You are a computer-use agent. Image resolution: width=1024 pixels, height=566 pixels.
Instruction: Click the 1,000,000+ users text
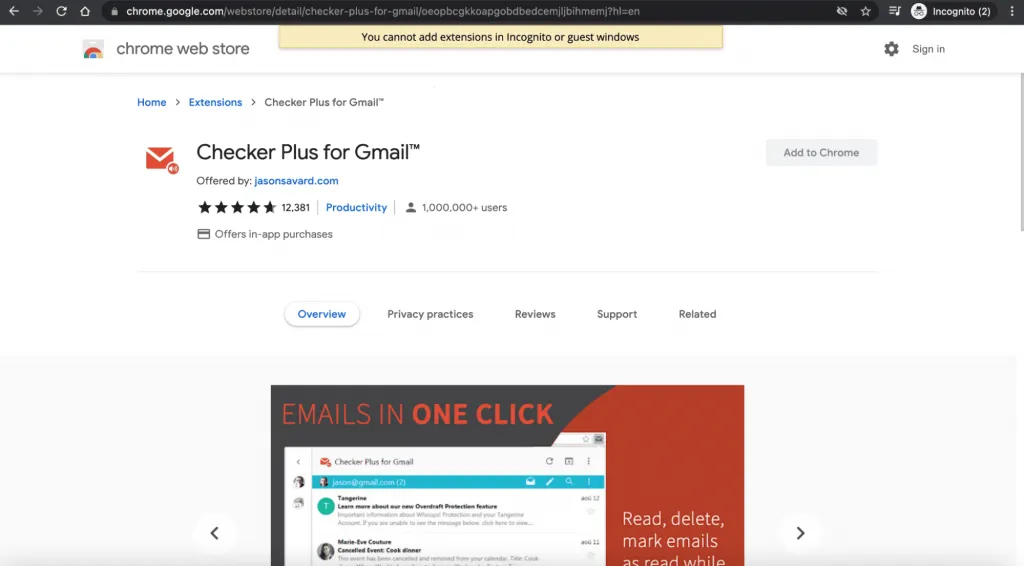click(464, 208)
